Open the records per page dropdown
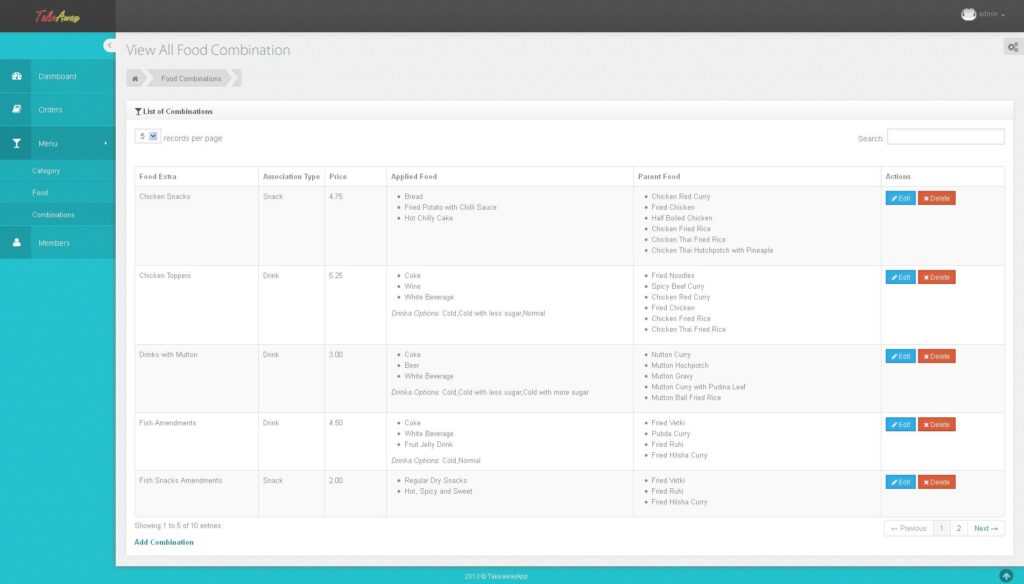 pyautogui.click(x=145, y=135)
